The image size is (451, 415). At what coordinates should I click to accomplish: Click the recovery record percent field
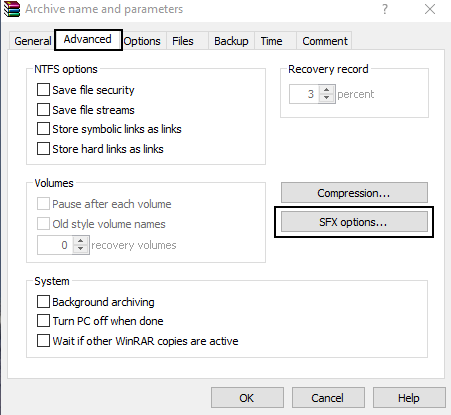click(304, 94)
